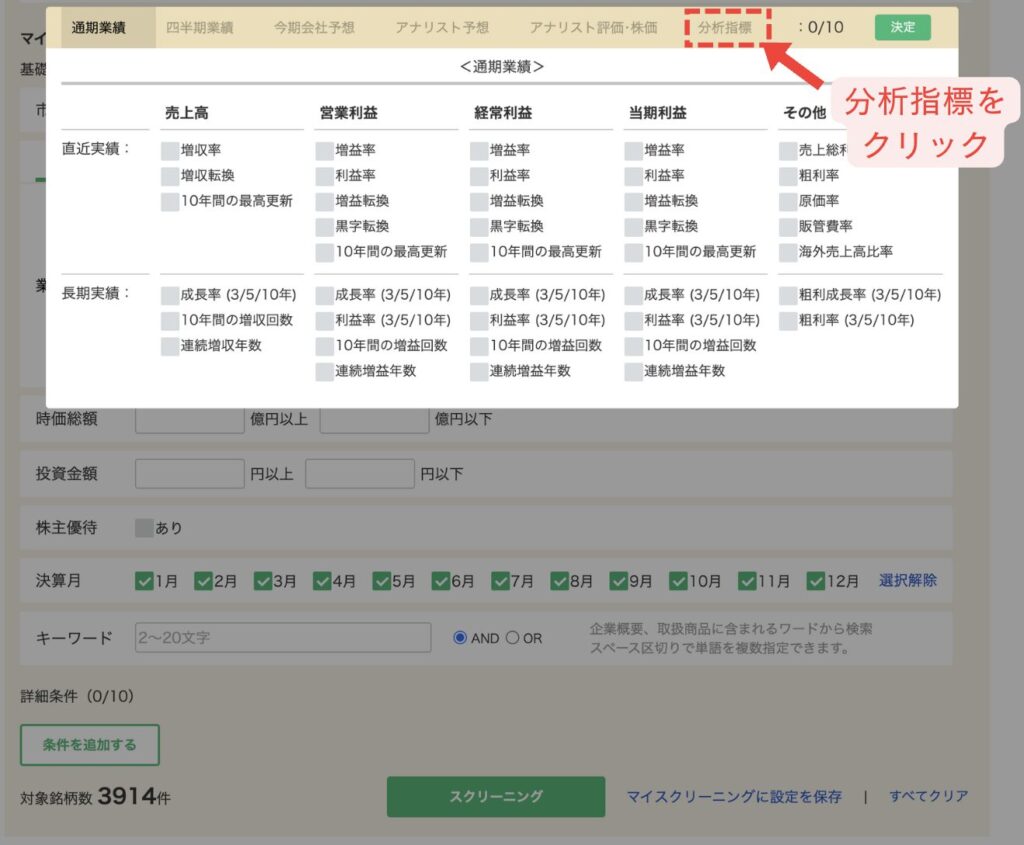Check 成長率 (3/5/10年) under 営業利益

325,296
